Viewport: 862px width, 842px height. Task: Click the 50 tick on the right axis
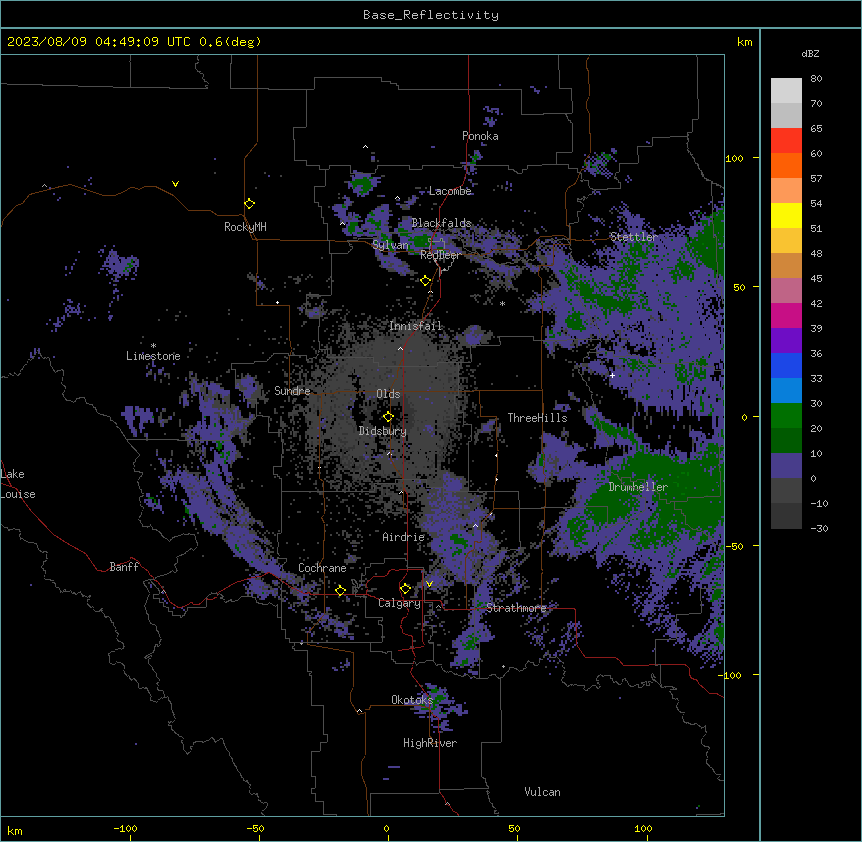tap(739, 287)
